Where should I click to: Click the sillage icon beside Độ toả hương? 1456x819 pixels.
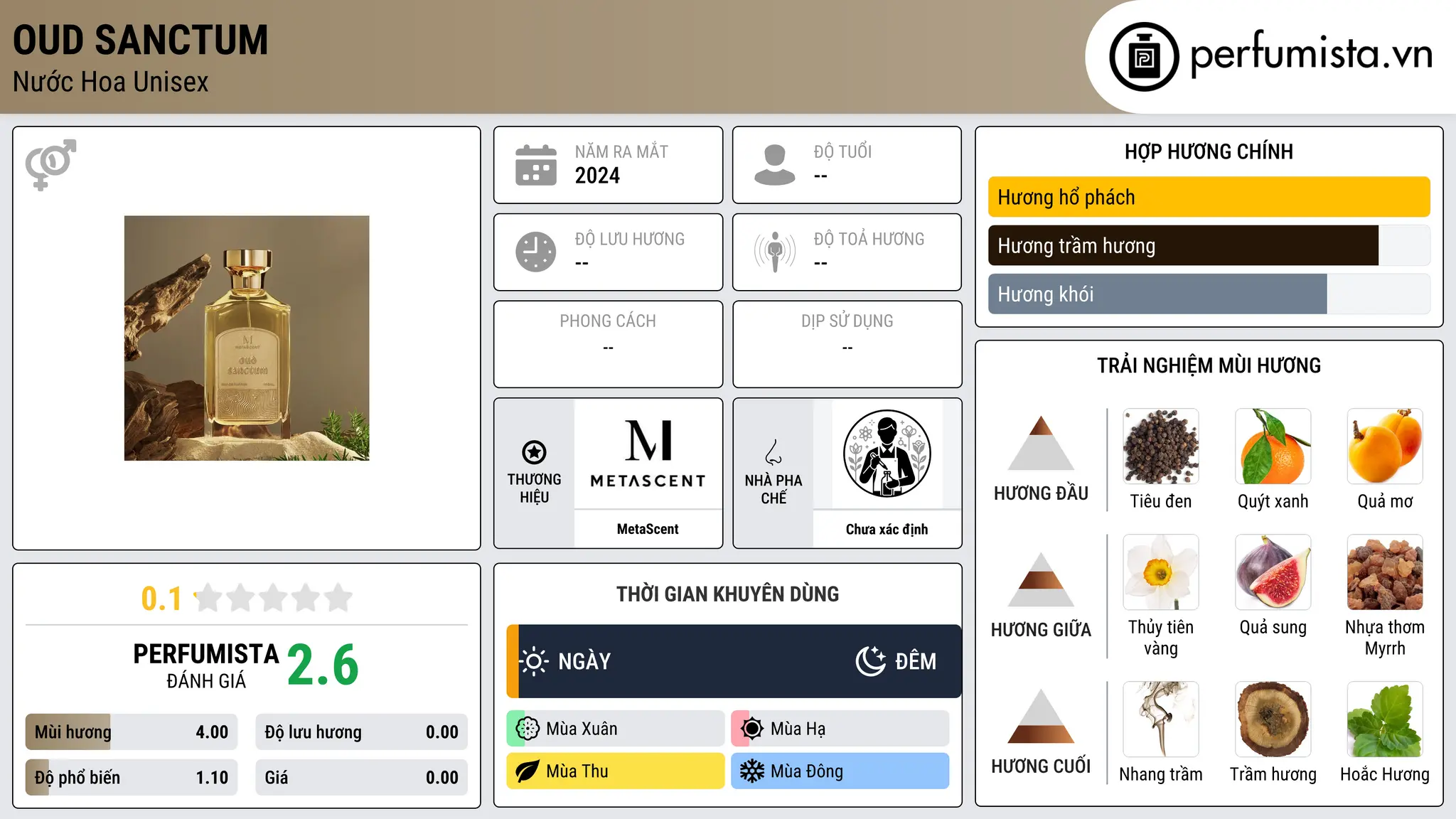click(775, 252)
